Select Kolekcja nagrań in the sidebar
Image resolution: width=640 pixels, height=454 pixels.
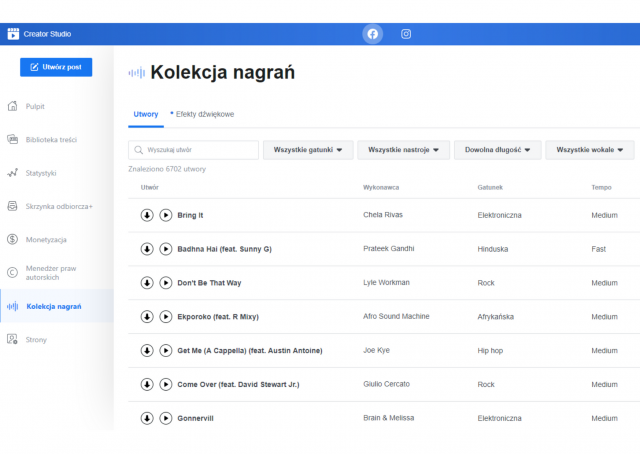coord(57,306)
